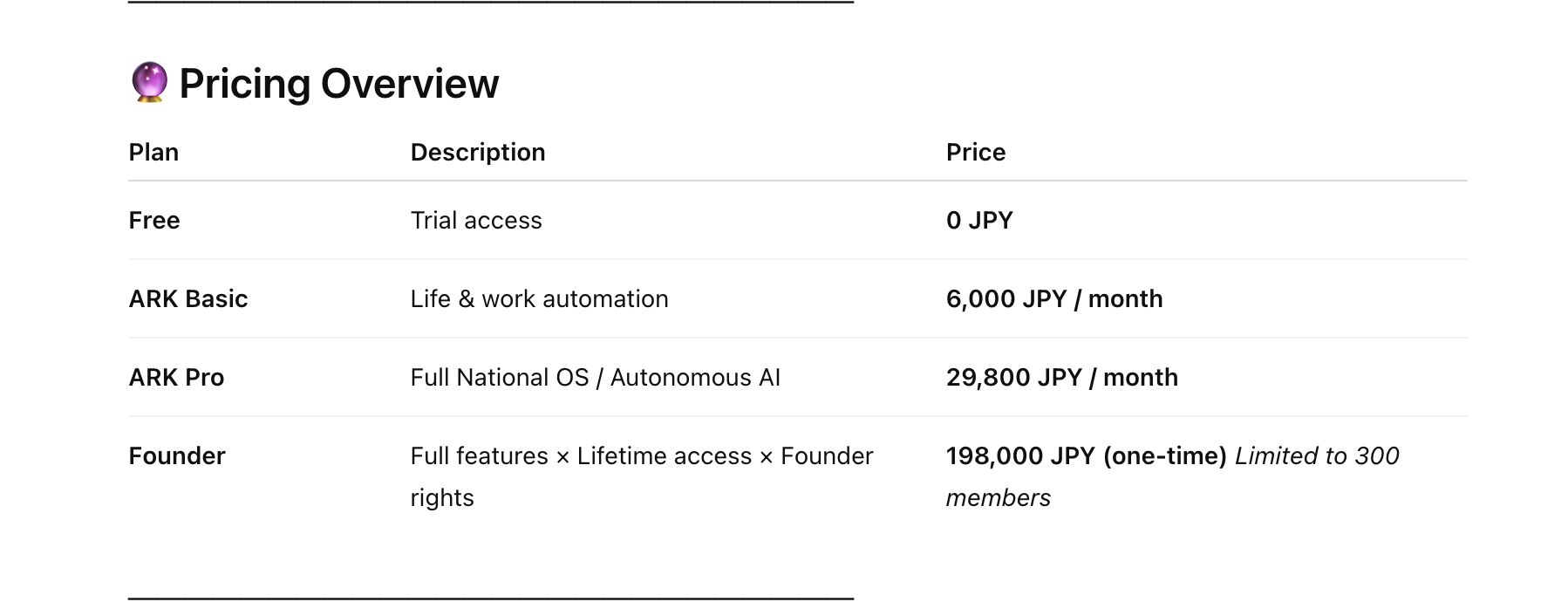Select the Price column header
Screen dimensions: 1568x602
[x=975, y=152]
